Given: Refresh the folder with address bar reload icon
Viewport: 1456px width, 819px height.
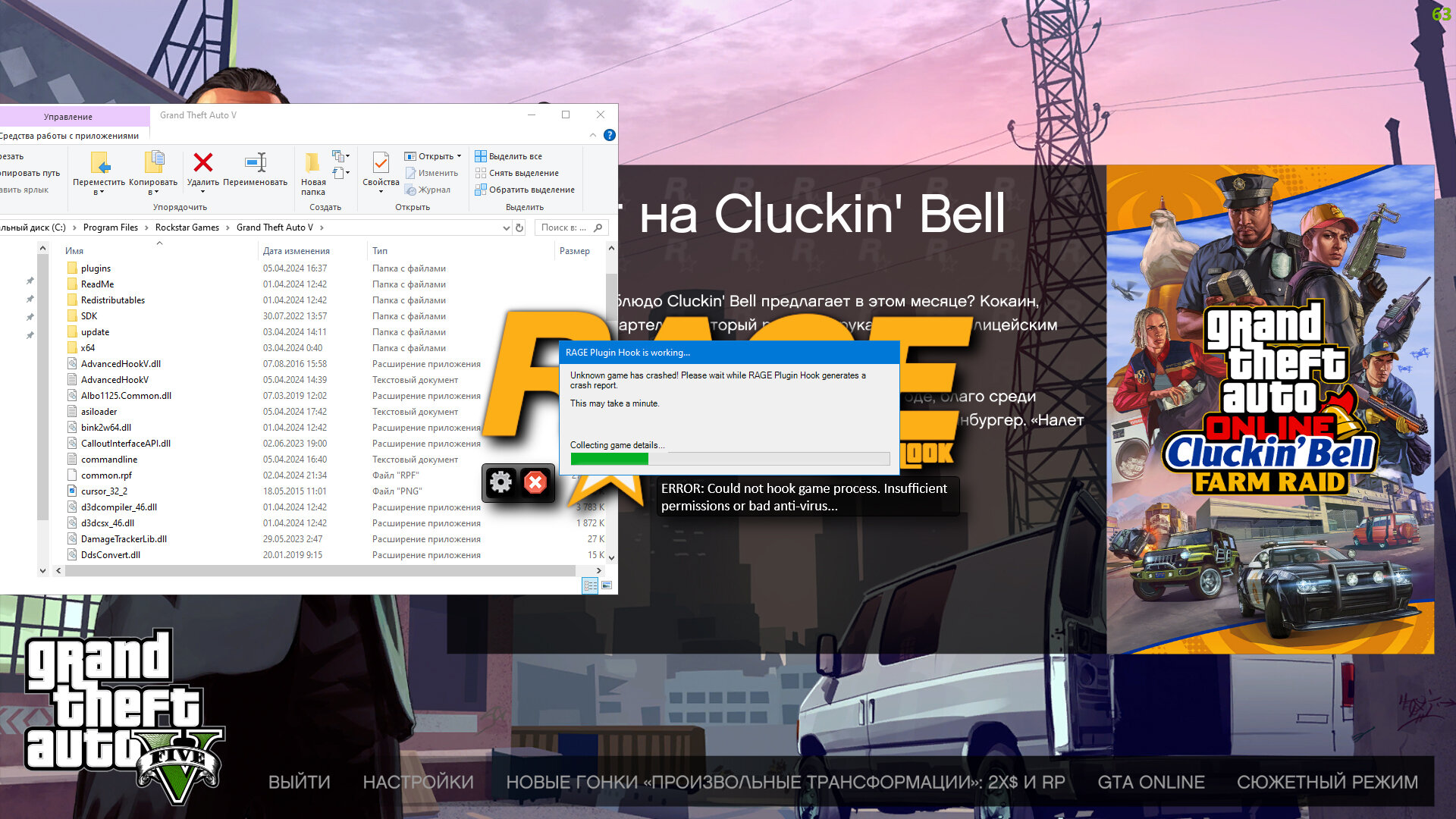Looking at the screenshot, I should tap(519, 227).
